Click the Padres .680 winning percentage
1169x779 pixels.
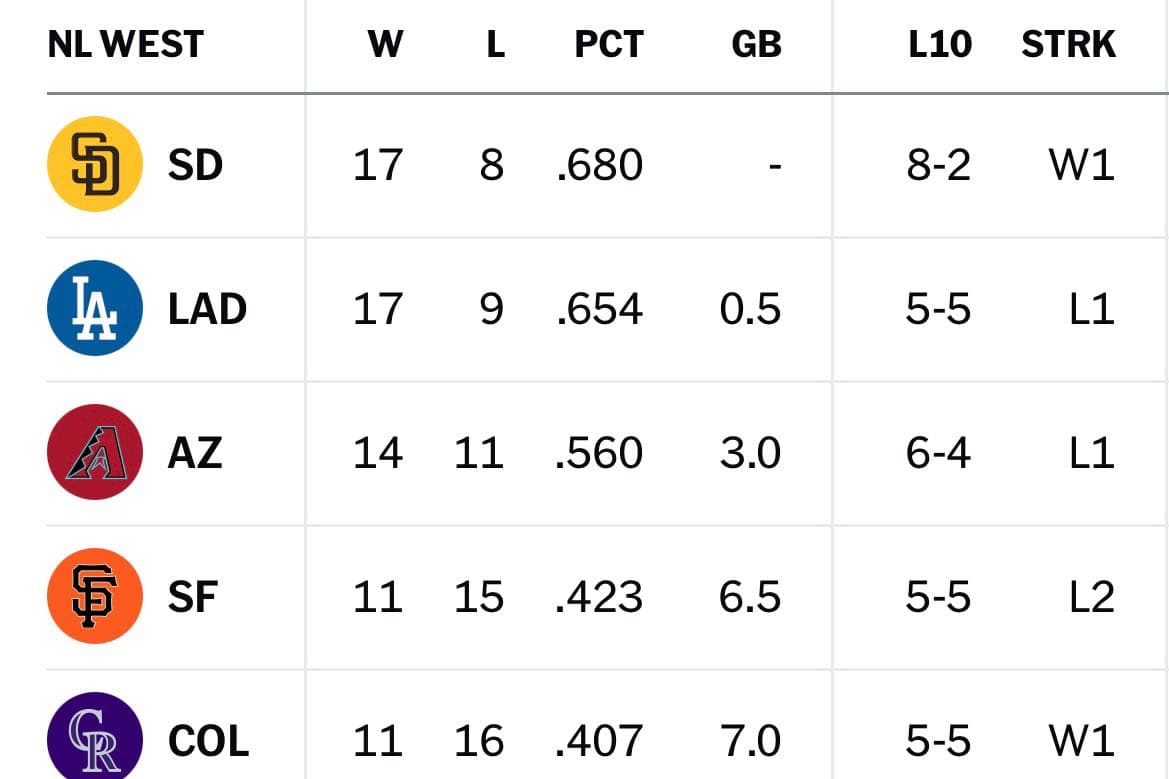(599, 165)
